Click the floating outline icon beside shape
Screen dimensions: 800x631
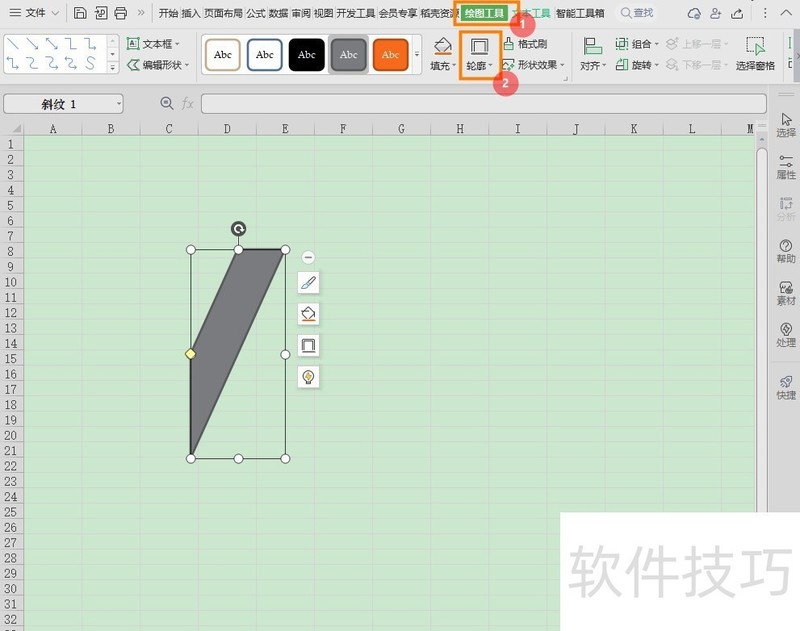(308, 346)
